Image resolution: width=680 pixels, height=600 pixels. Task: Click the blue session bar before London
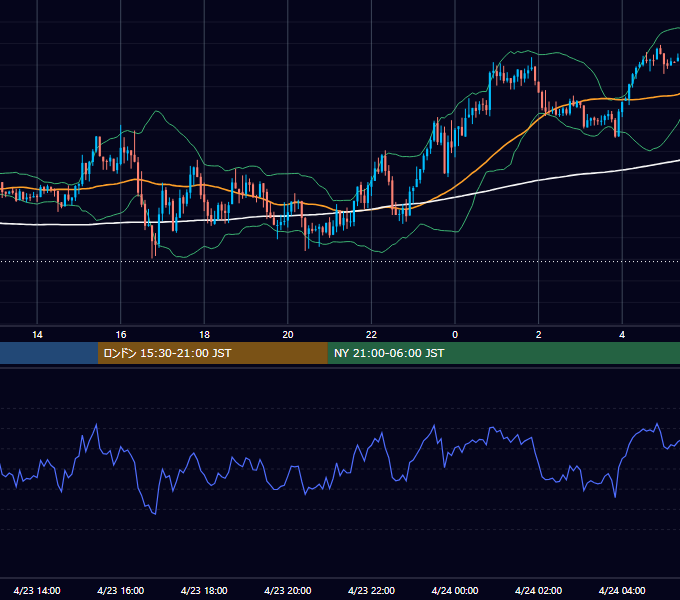(49, 353)
